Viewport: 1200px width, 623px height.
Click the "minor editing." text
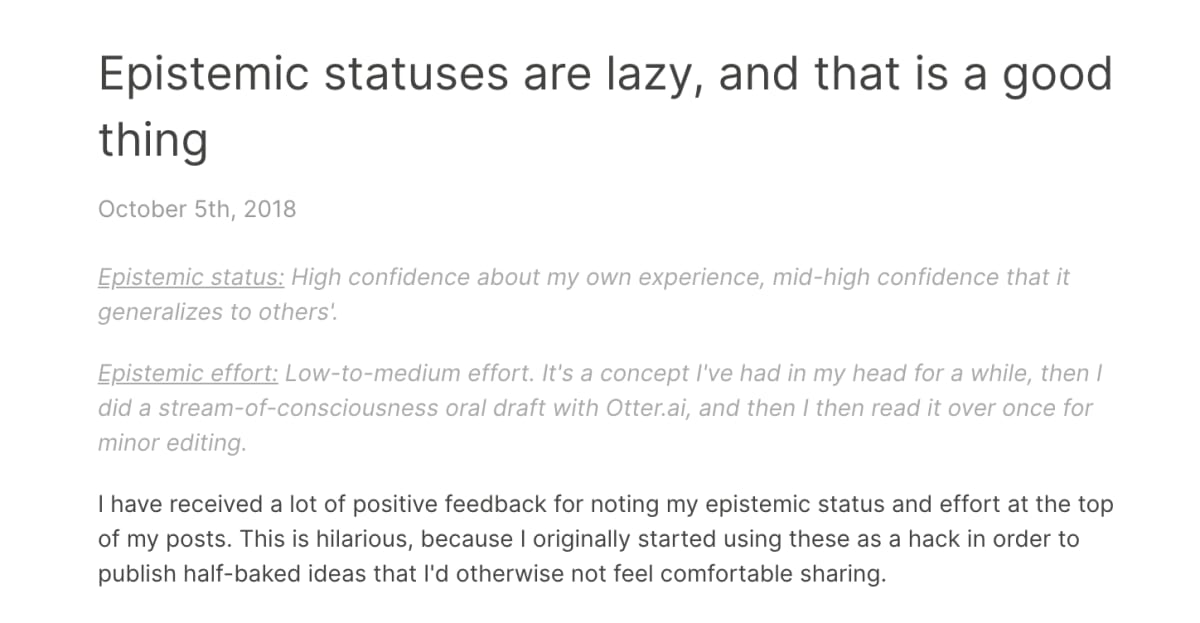pyautogui.click(x=171, y=444)
